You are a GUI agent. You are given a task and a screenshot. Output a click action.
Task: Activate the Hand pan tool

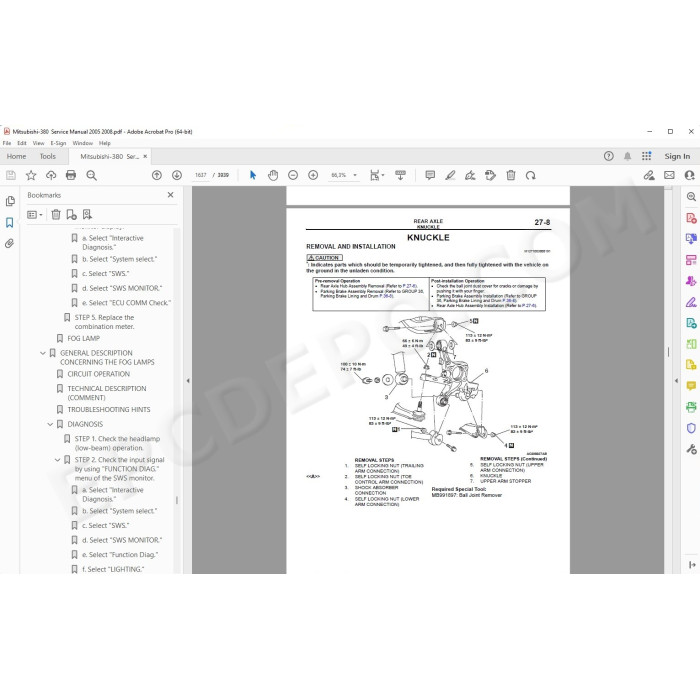point(273,175)
